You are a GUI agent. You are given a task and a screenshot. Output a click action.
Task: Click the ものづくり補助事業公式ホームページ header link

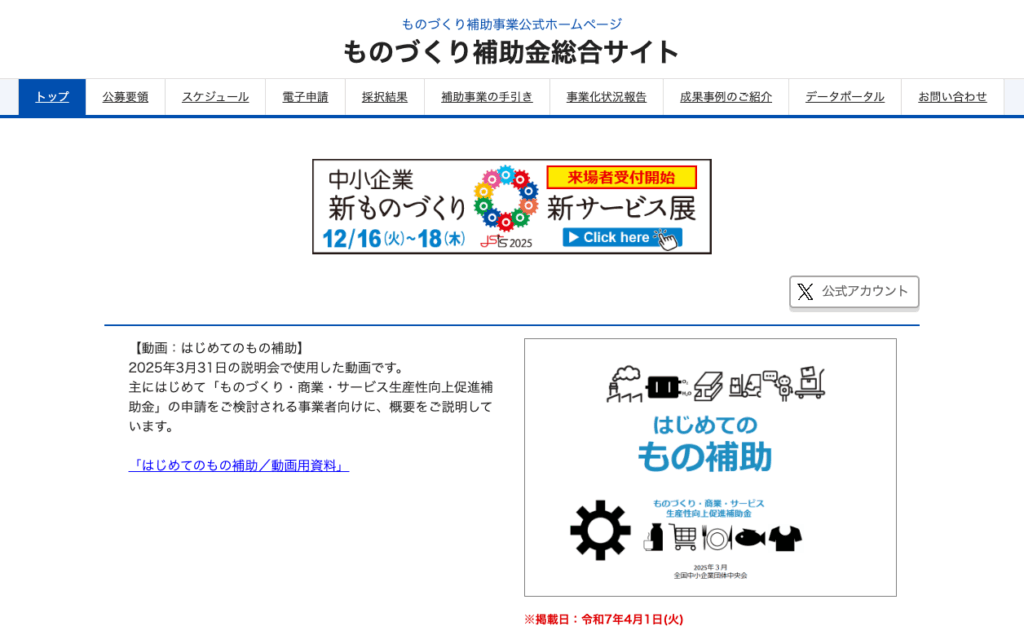coord(512,20)
